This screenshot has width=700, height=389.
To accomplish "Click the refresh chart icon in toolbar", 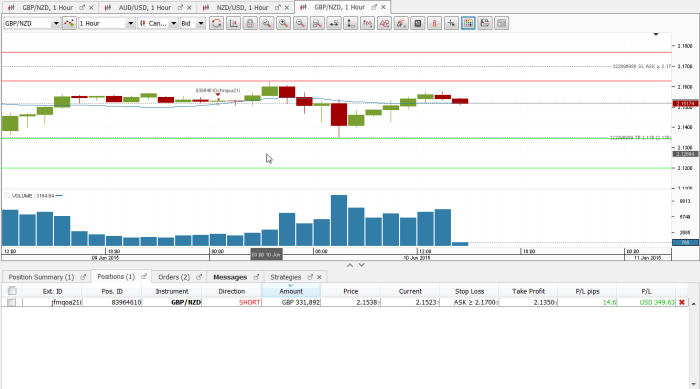I will [x=217, y=23].
